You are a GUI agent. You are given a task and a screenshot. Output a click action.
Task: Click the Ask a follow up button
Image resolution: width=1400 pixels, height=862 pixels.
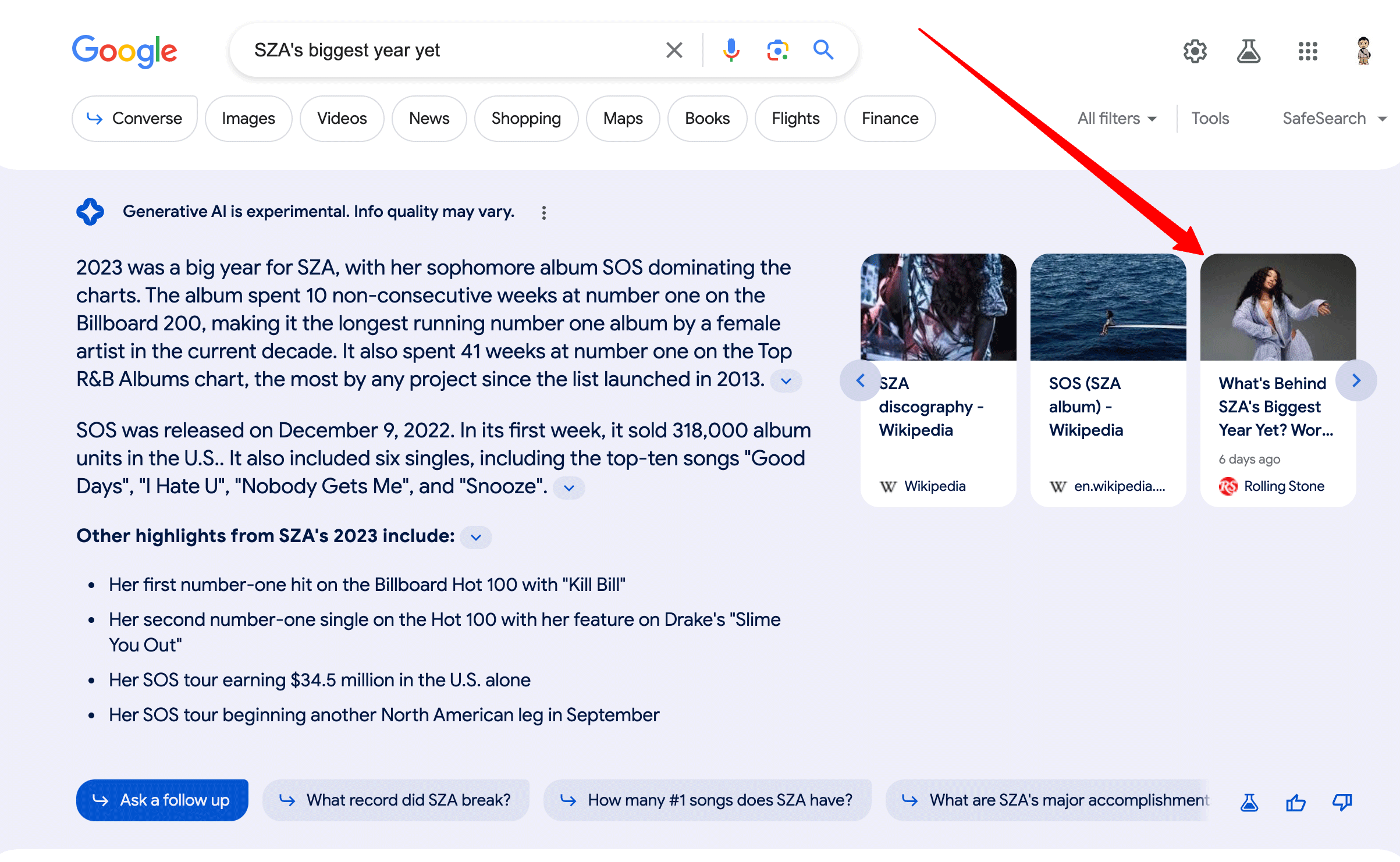(162, 800)
